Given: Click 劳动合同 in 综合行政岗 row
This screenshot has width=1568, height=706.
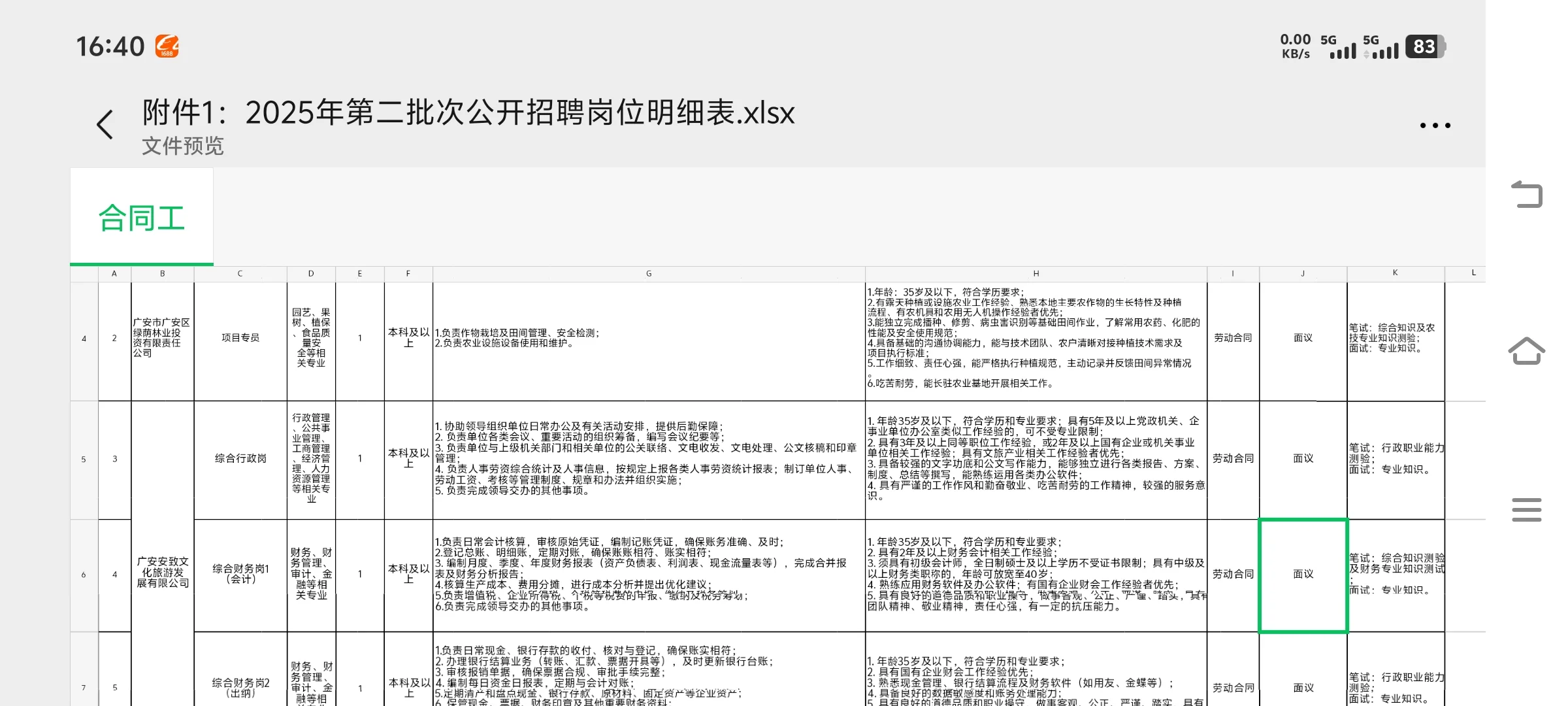Looking at the screenshot, I should tap(1233, 459).
